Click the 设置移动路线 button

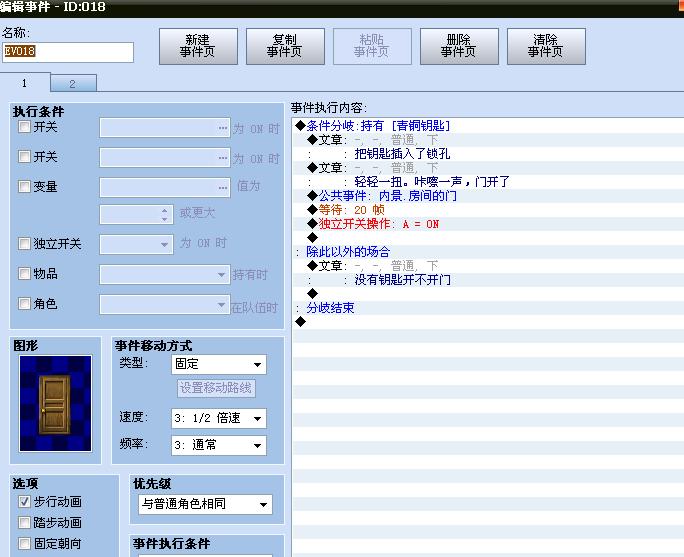216,388
